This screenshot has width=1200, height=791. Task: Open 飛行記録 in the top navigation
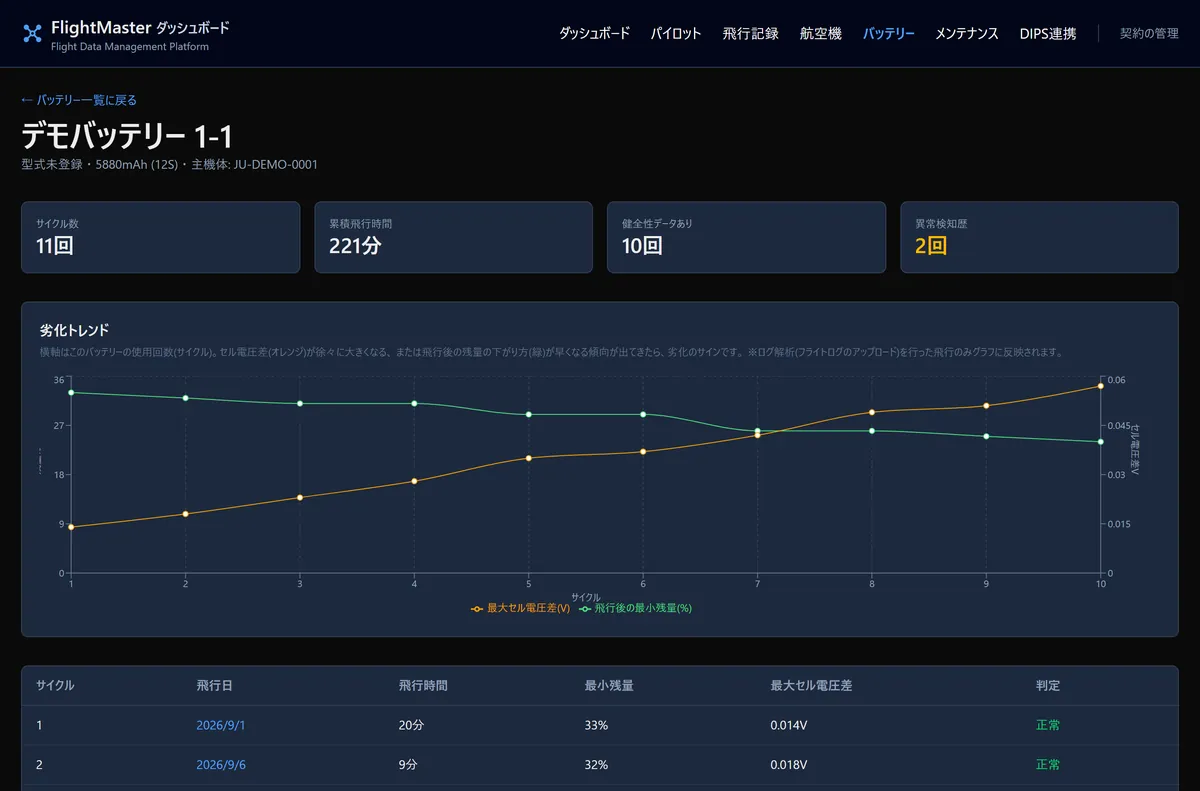(x=750, y=34)
